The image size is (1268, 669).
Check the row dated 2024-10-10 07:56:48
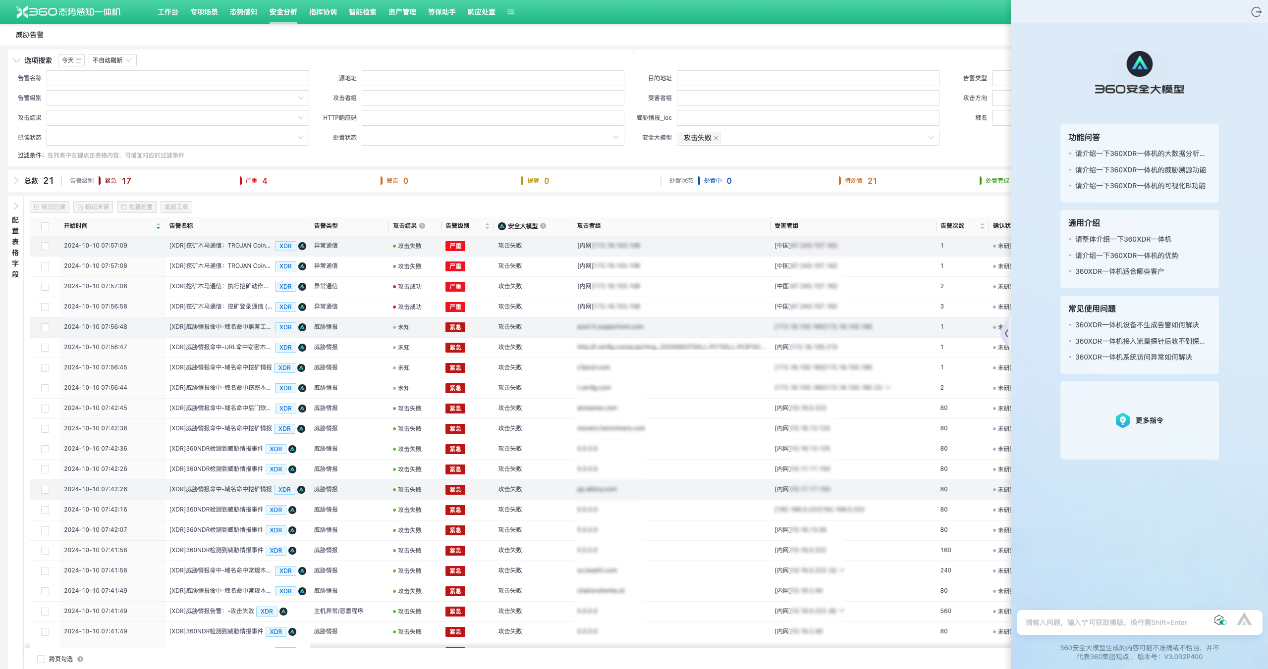point(45,327)
